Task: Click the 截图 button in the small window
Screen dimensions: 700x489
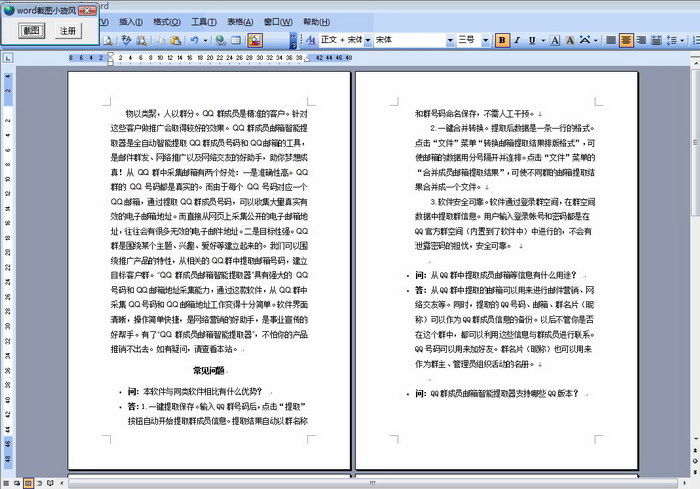Action: (31, 30)
